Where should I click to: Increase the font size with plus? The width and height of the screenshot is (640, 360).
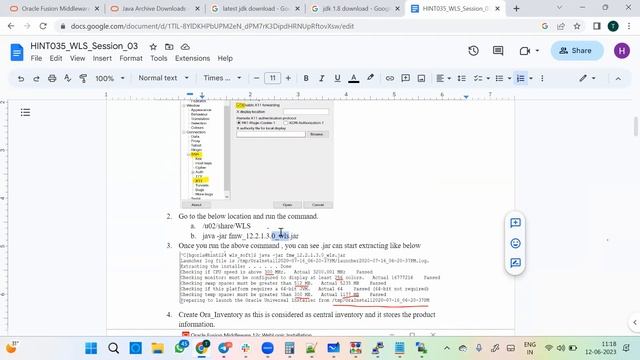point(288,78)
